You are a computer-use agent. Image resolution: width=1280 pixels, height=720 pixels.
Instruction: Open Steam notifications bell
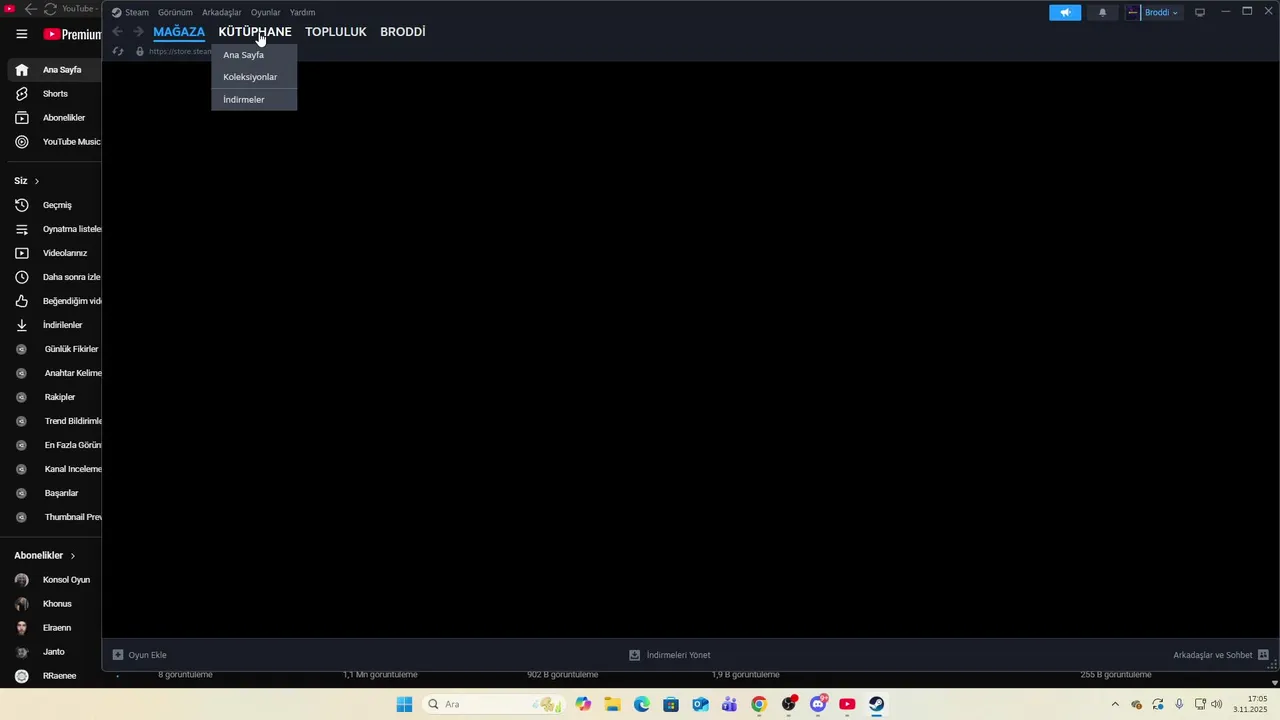pyautogui.click(x=1103, y=12)
